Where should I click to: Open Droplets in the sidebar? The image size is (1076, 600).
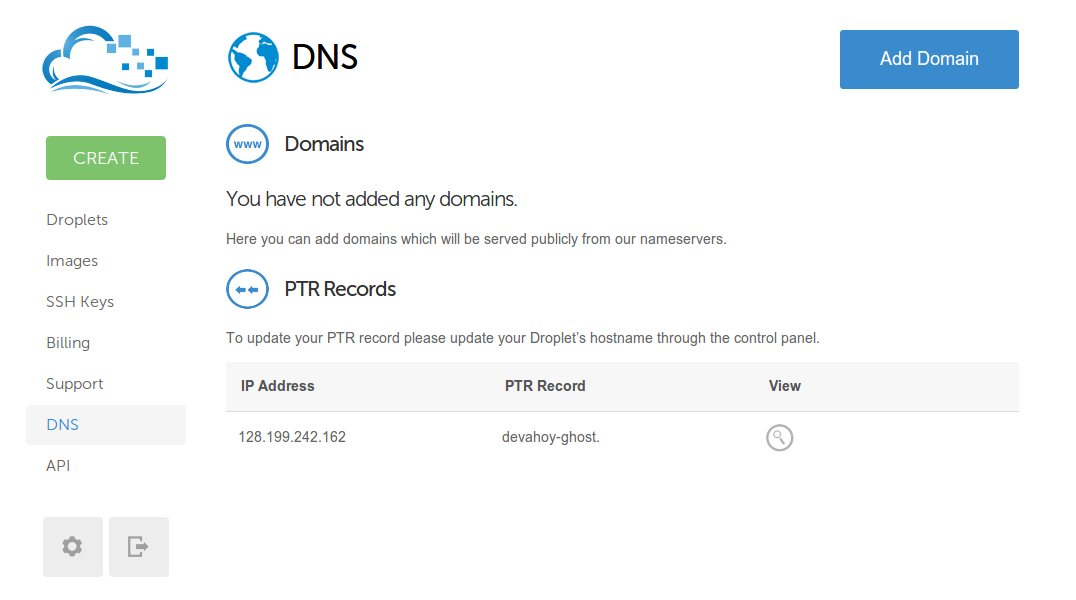pos(77,220)
